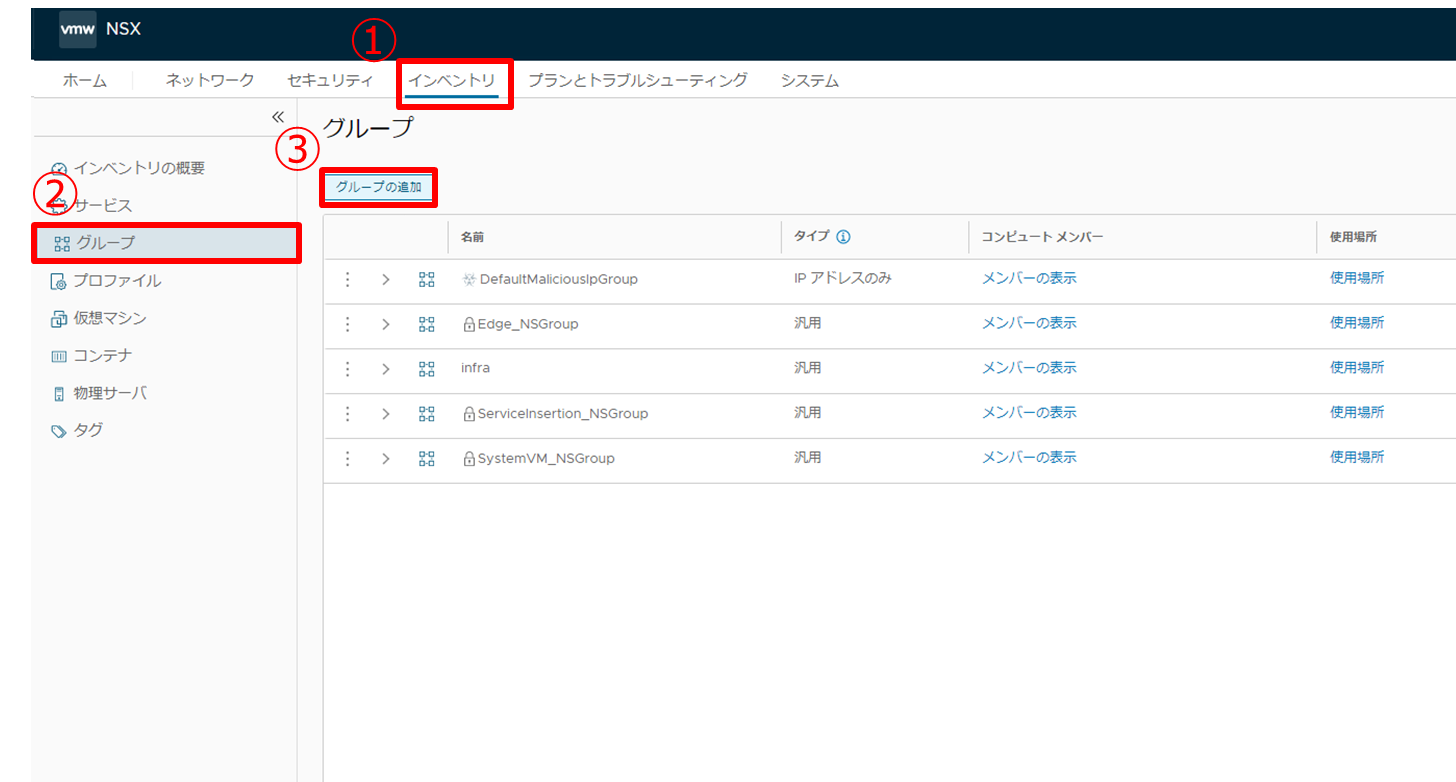Image resolution: width=1456 pixels, height=782 pixels.
Task: Switch to the セキュリティ tab
Action: (x=330, y=81)
